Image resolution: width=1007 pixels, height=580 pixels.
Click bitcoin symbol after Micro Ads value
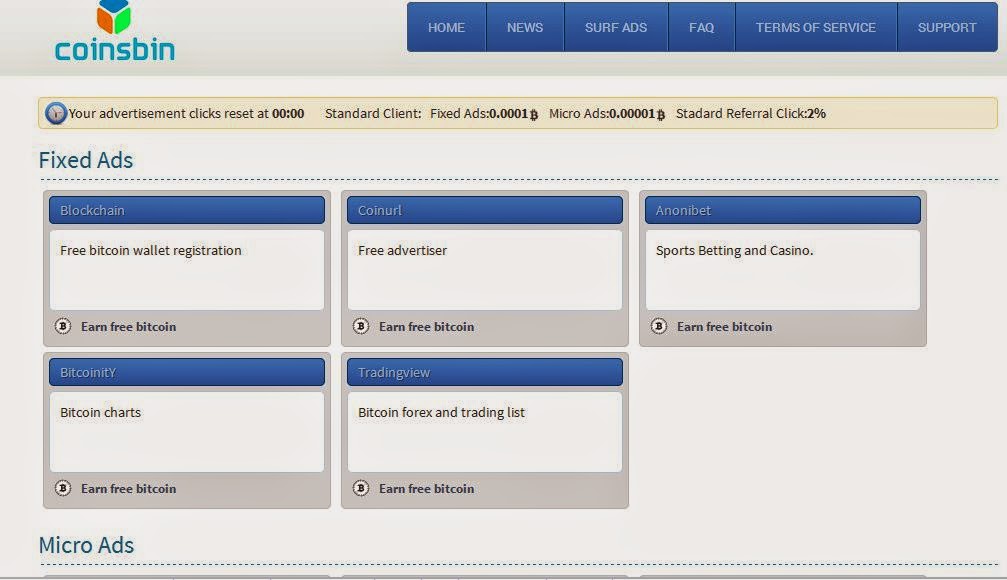(x=660, y=115)
